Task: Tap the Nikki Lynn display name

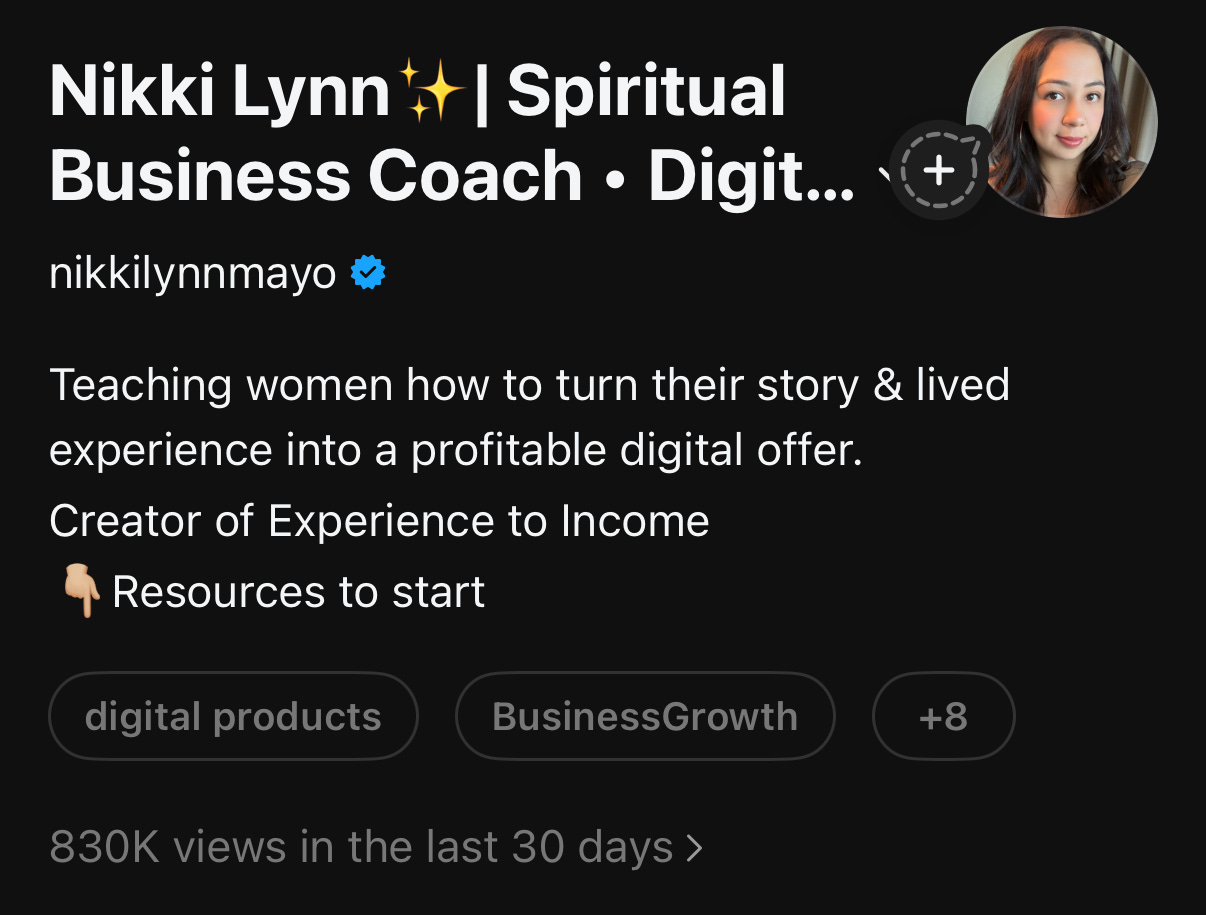Action: (219, 92)
